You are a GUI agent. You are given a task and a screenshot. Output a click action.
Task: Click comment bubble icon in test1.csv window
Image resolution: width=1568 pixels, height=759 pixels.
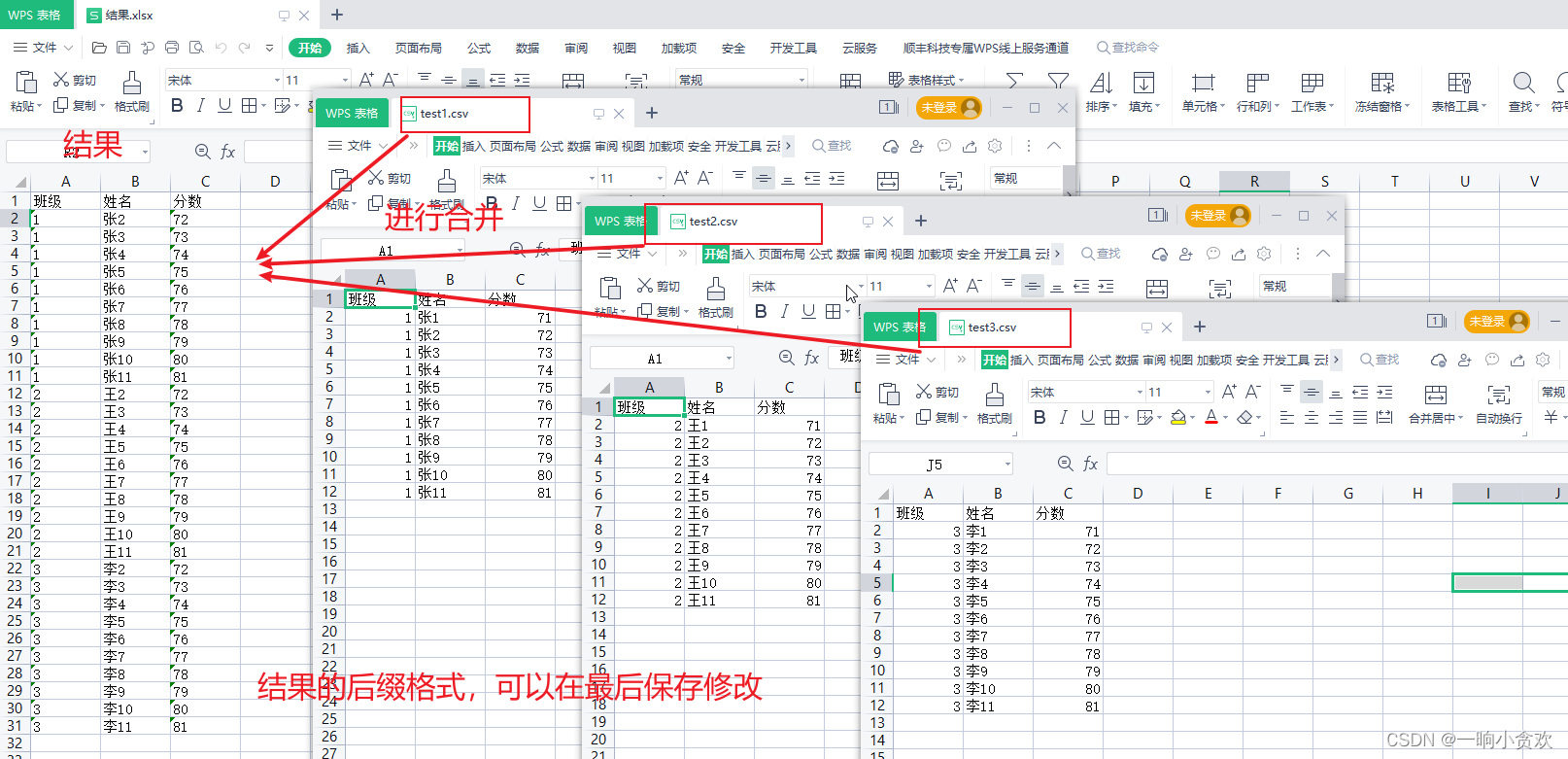(943, 146)
